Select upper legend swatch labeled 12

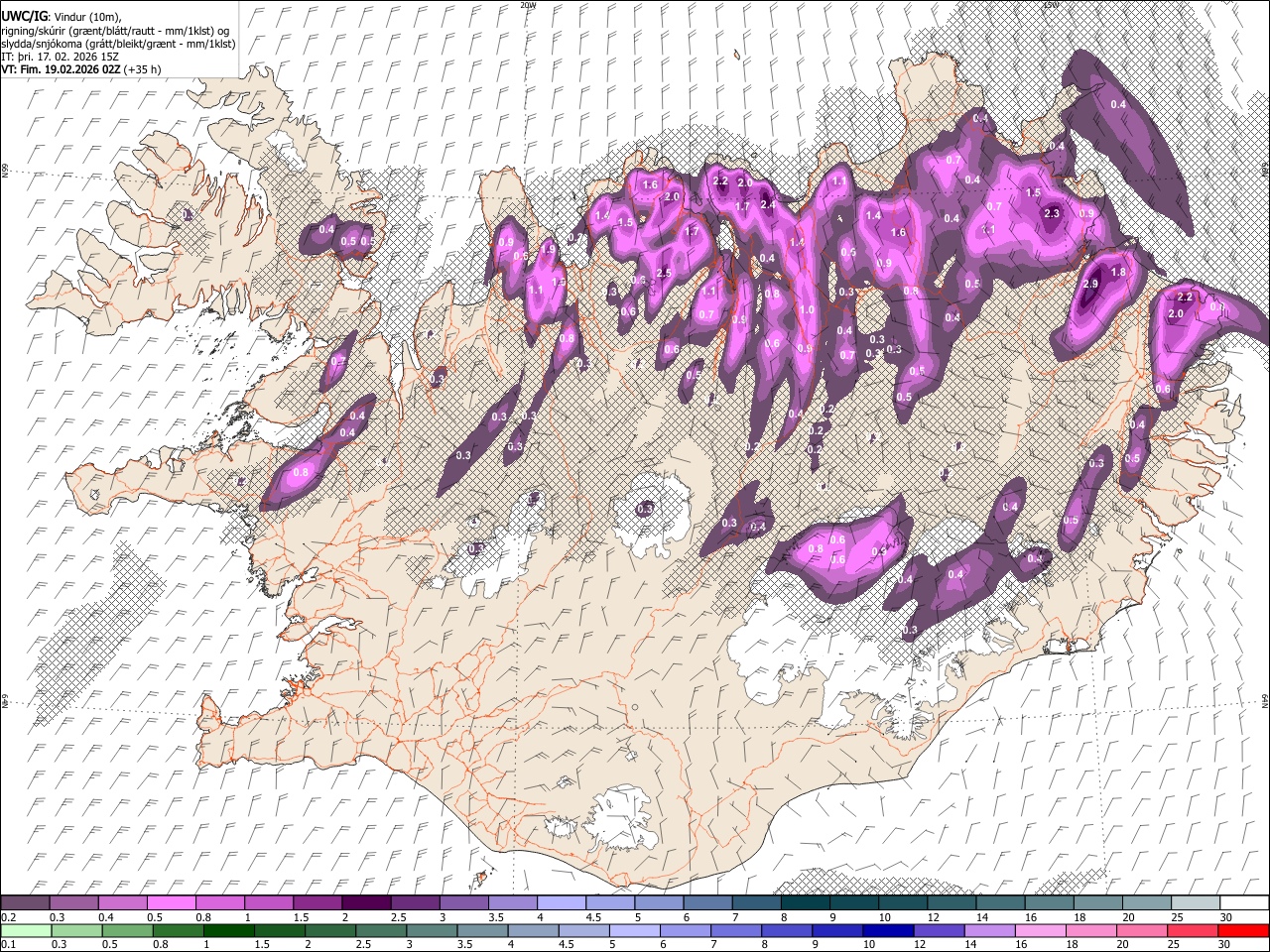[x=951, y=903]
